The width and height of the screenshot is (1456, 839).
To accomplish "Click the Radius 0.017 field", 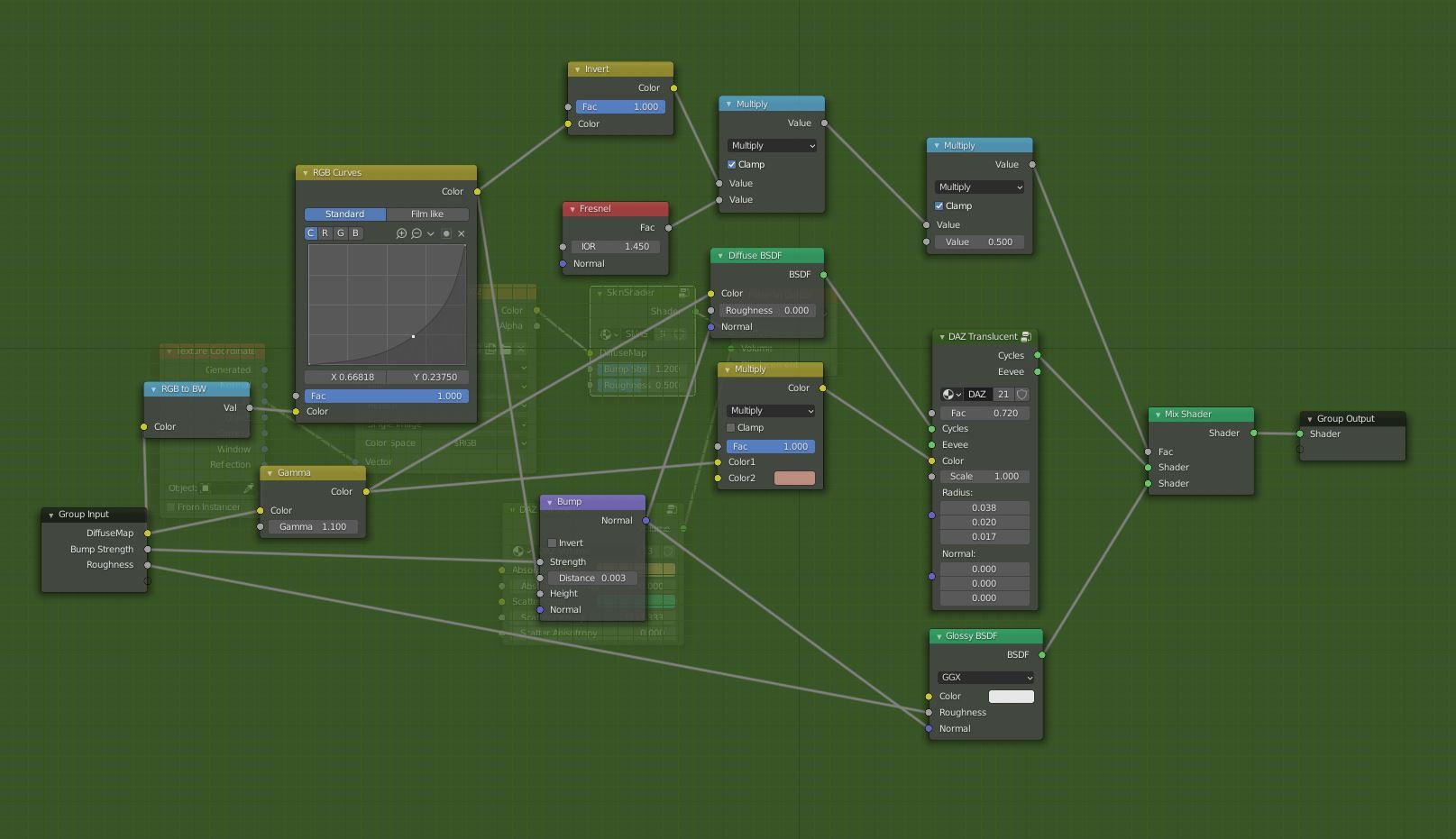I will (x=984, y=537).
